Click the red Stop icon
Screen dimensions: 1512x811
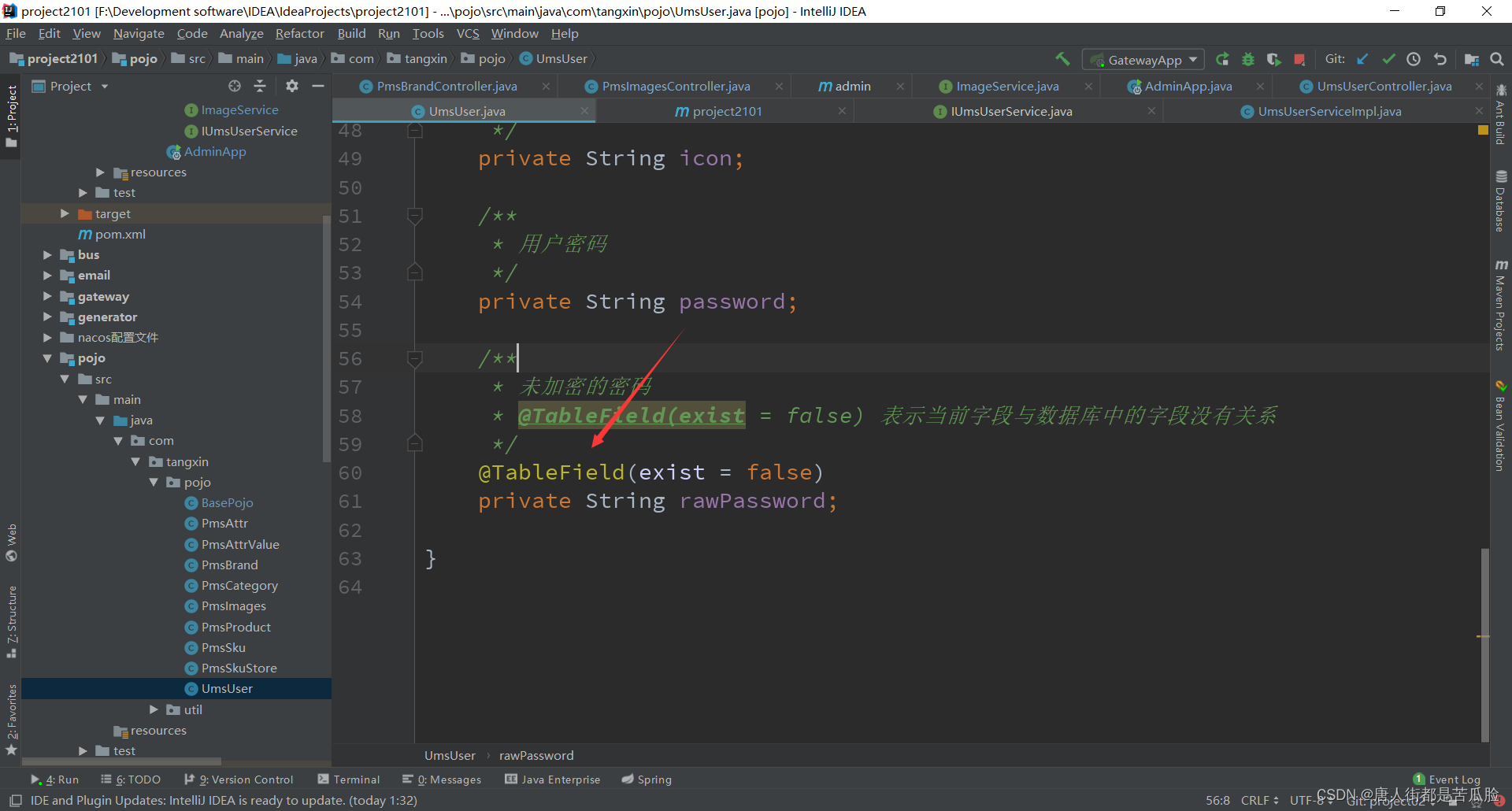pos(1299,59)
